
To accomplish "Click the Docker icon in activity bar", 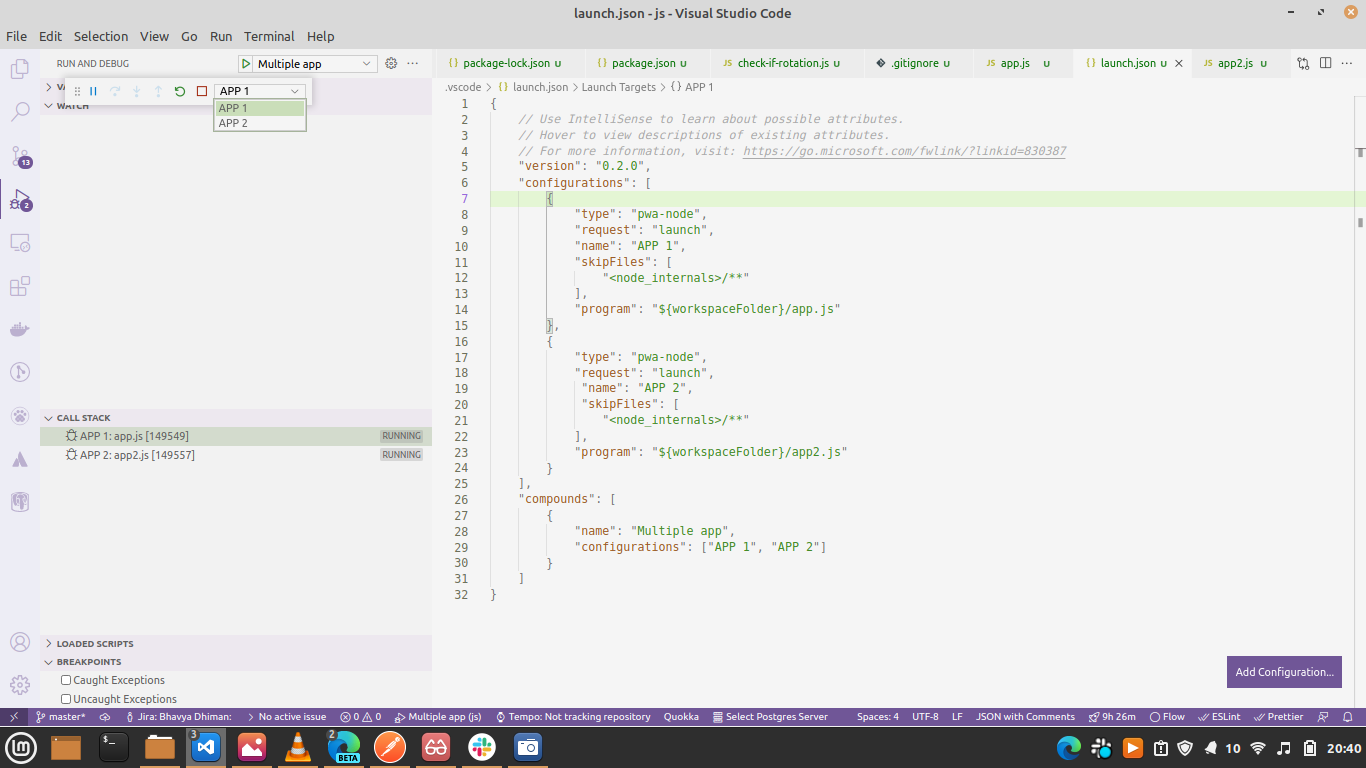I will coord(19,330).
